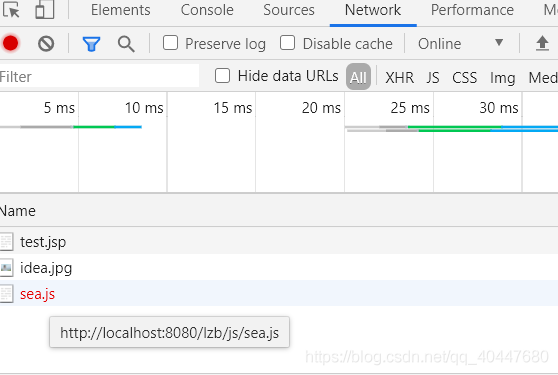Viewport: 558px width, 375px height.
Task: Filter requests by CSS type
Action: 464,77
